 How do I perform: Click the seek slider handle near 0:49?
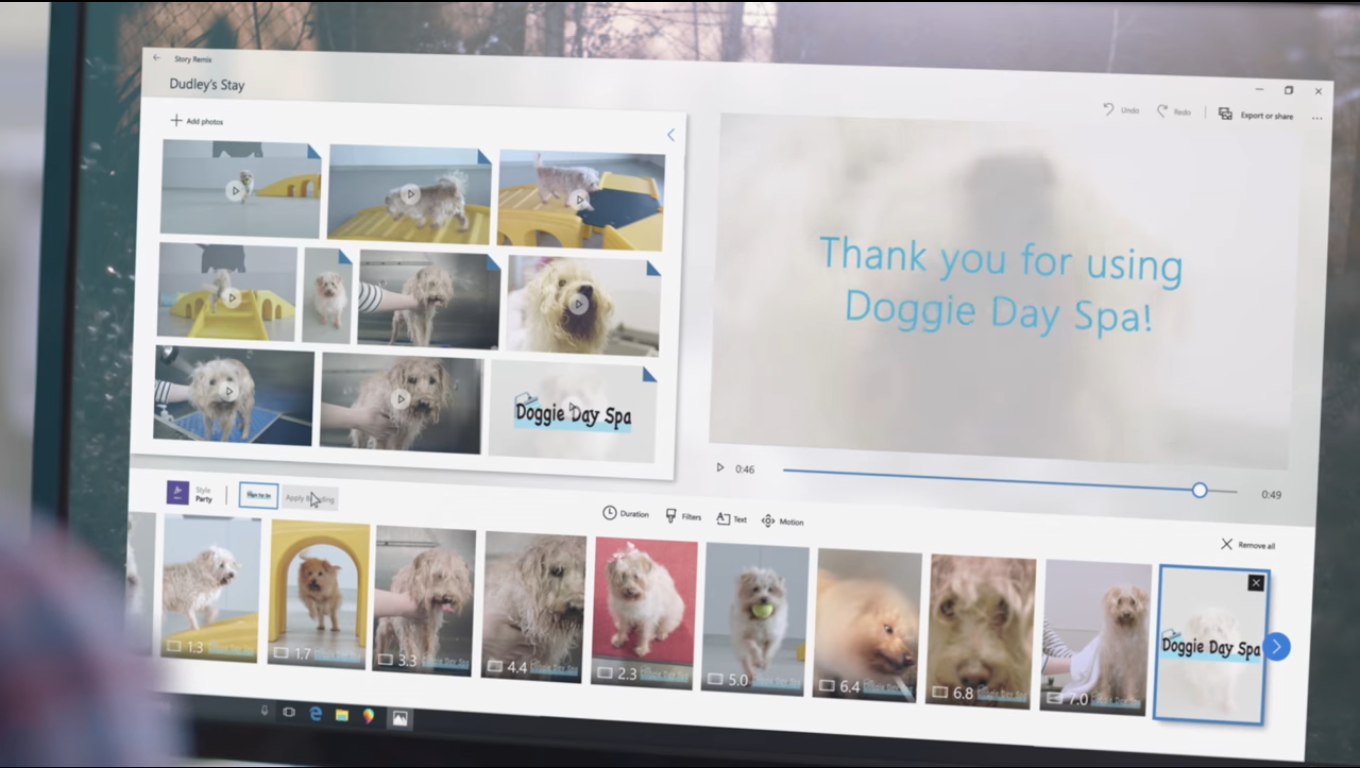click(1199, 490)
